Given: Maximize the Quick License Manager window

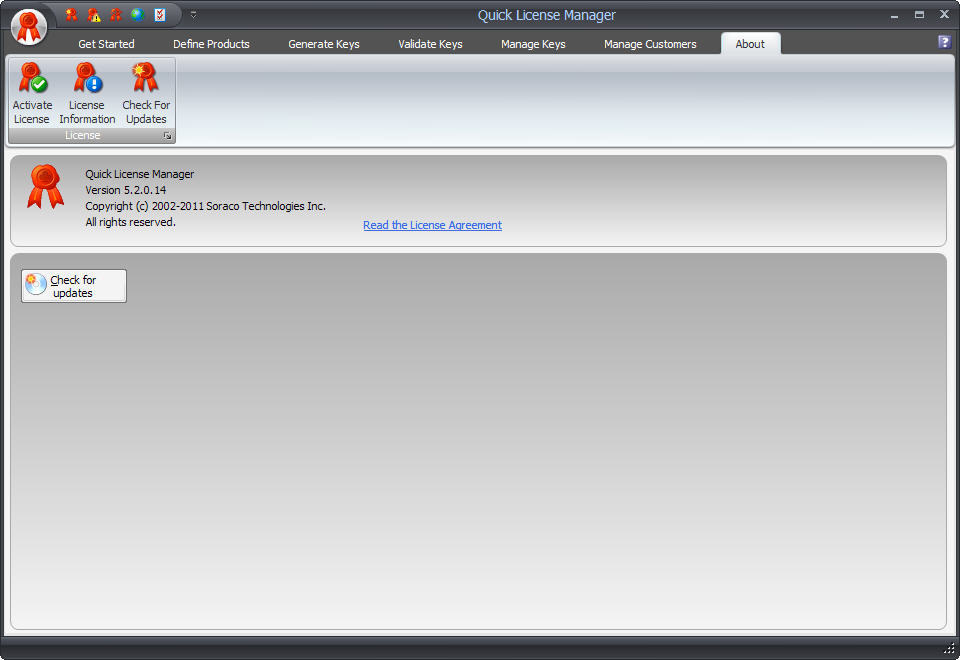Looking at the screenshot, I should (919, 15).
